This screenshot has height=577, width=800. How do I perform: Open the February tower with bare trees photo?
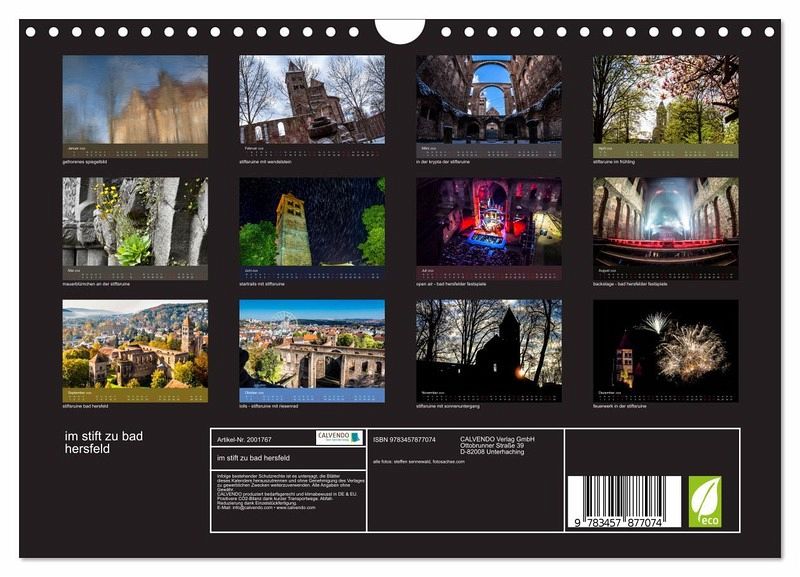point(312,99)
